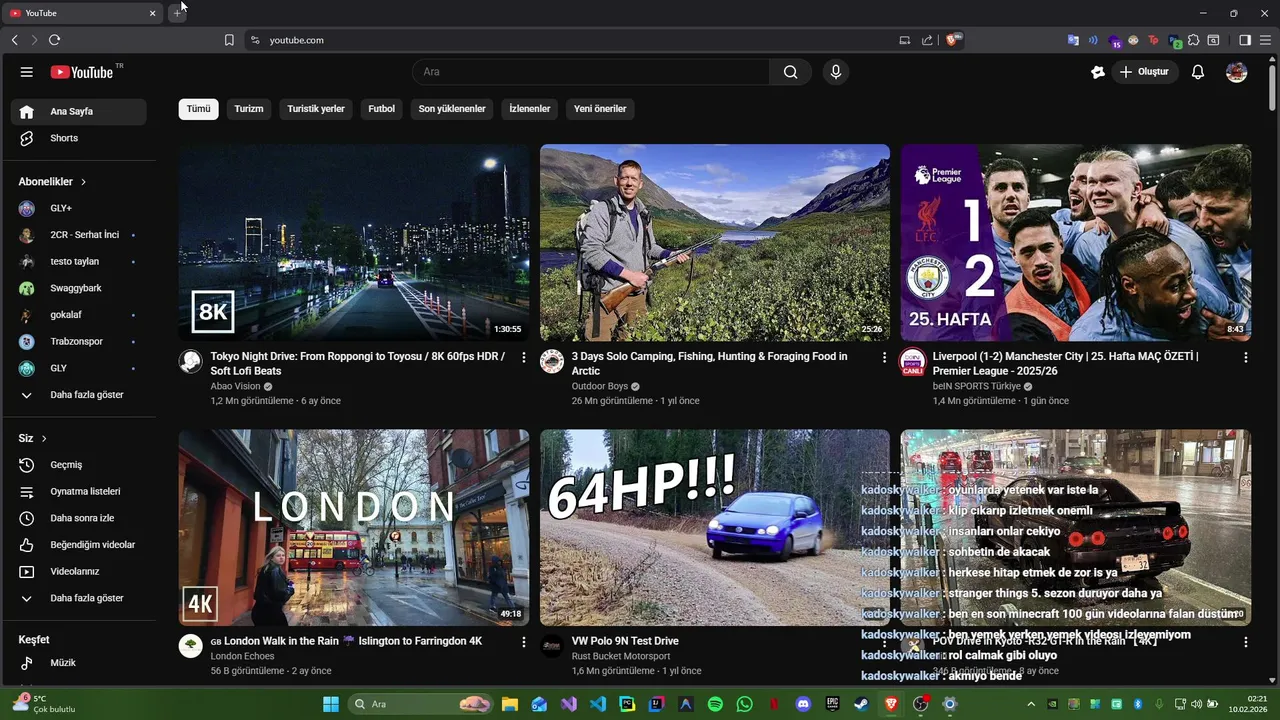Open Steam from the taskbar
Image resolution: width=1280 pixels, height=720 pixels.
pos(861,704)
